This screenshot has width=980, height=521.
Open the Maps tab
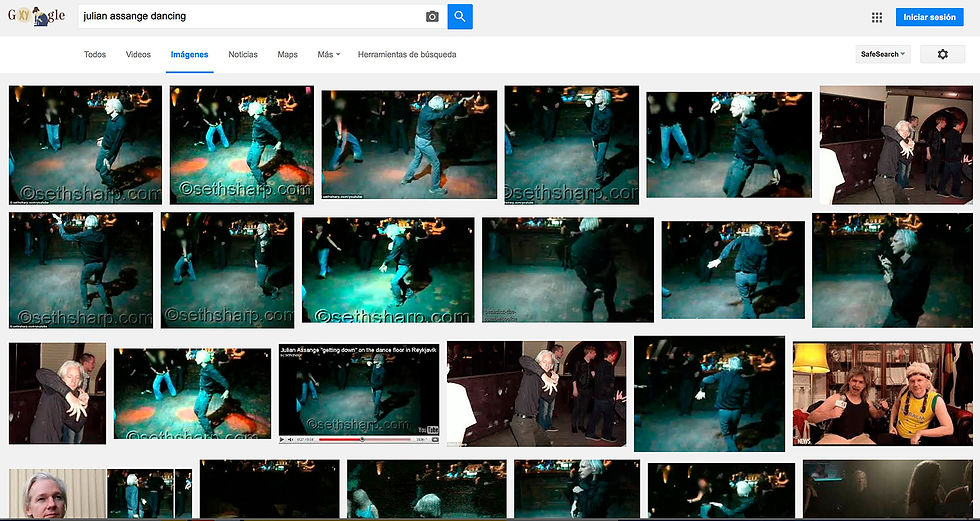[x=288, y=54]
